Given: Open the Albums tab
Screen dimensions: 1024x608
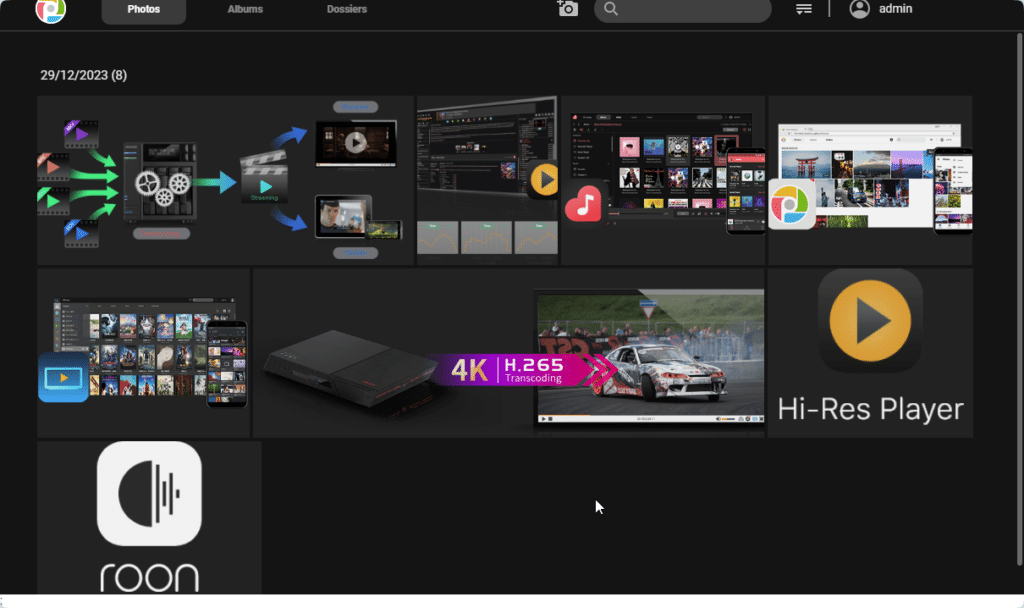Looking at the screenshot, I should (x=244, y=10).
